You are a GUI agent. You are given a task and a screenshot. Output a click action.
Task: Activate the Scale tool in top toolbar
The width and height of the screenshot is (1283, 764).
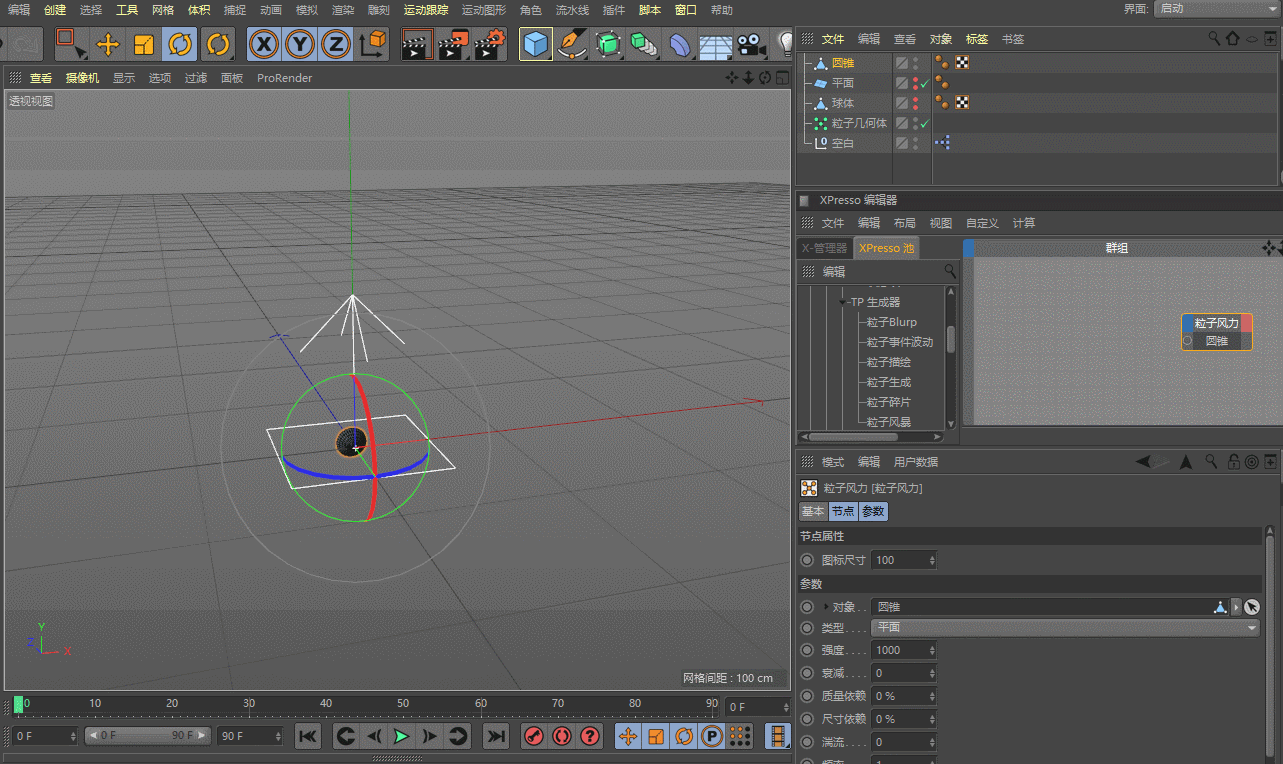tap(144, 44)
